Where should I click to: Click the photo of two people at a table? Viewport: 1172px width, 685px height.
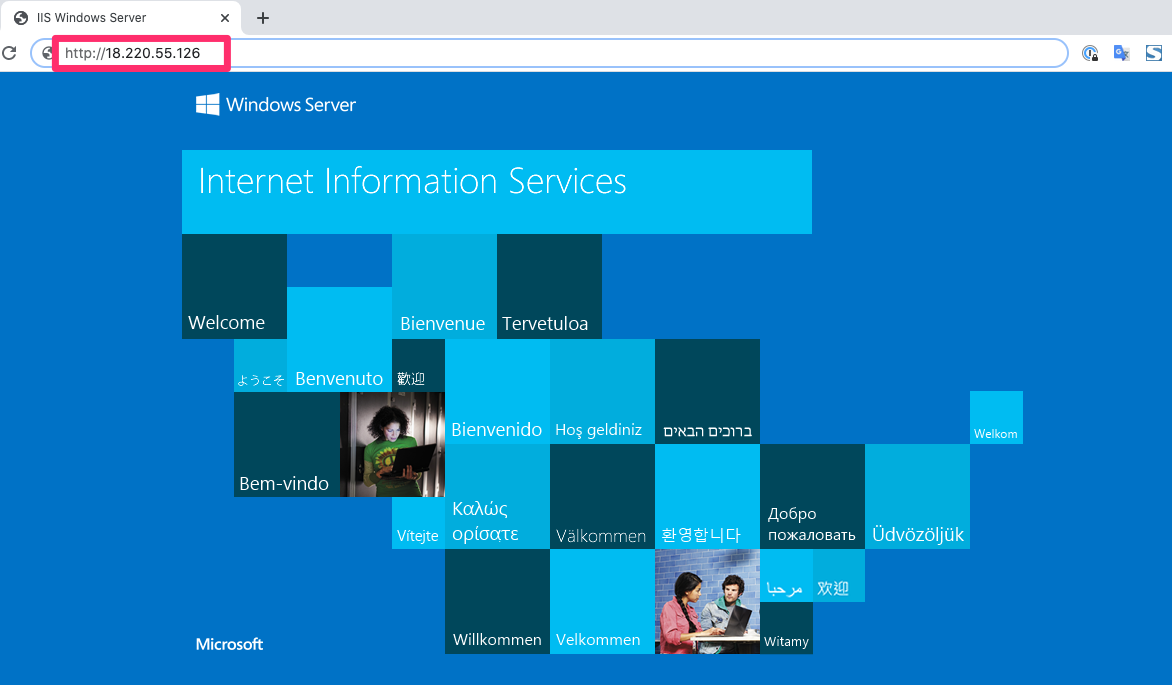tap(707, 601)
